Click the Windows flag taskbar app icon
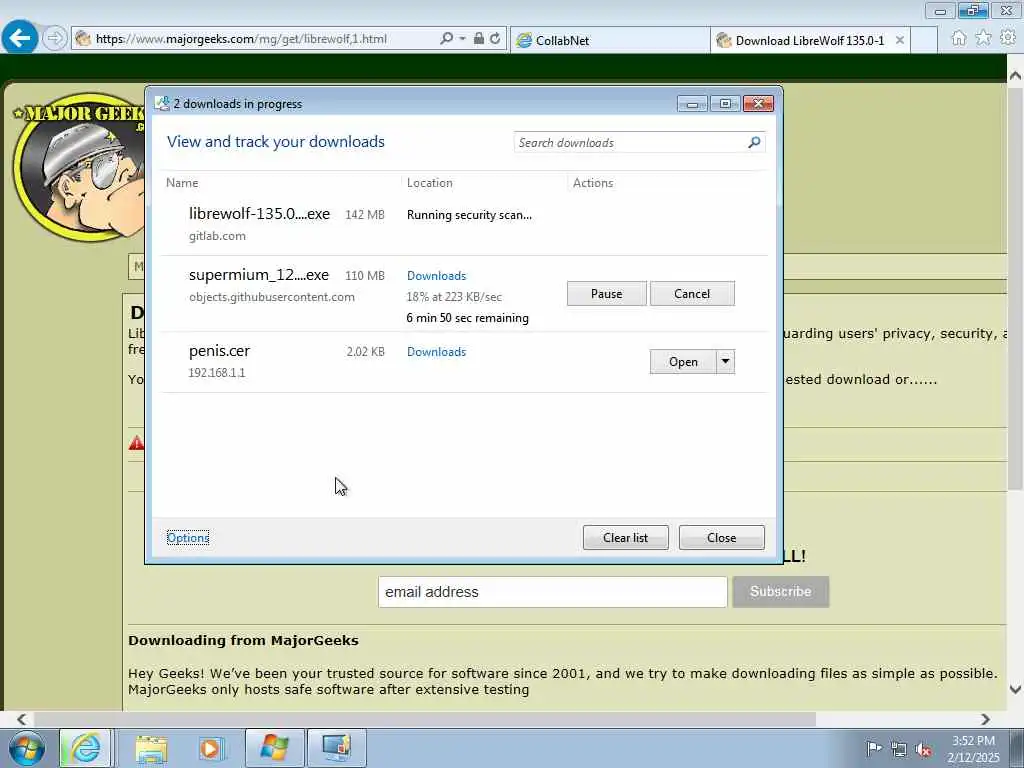1024x768 pixels. pos(274,748)
